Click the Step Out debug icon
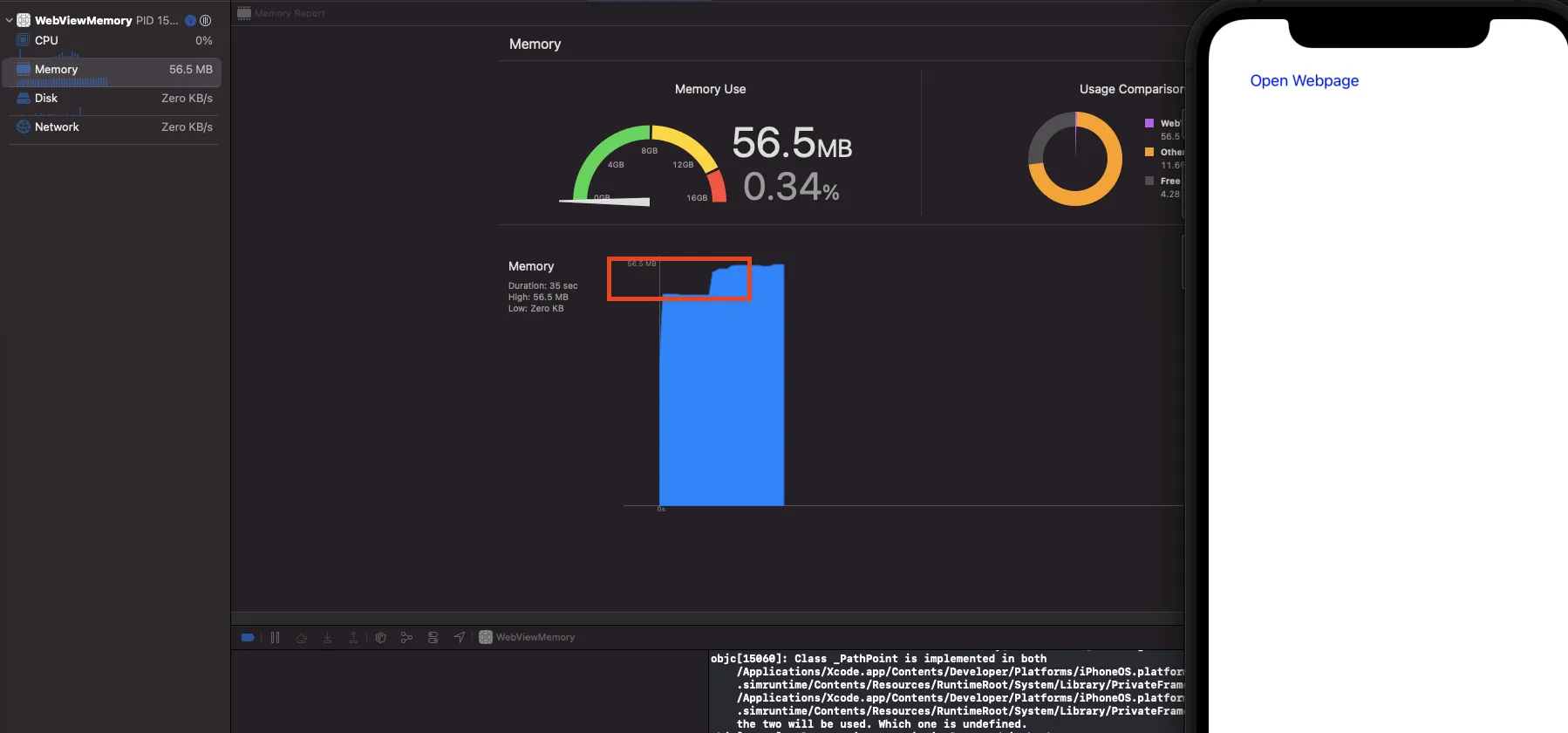The height and width of the screenshot is (733, 1568). coord(354,638)
